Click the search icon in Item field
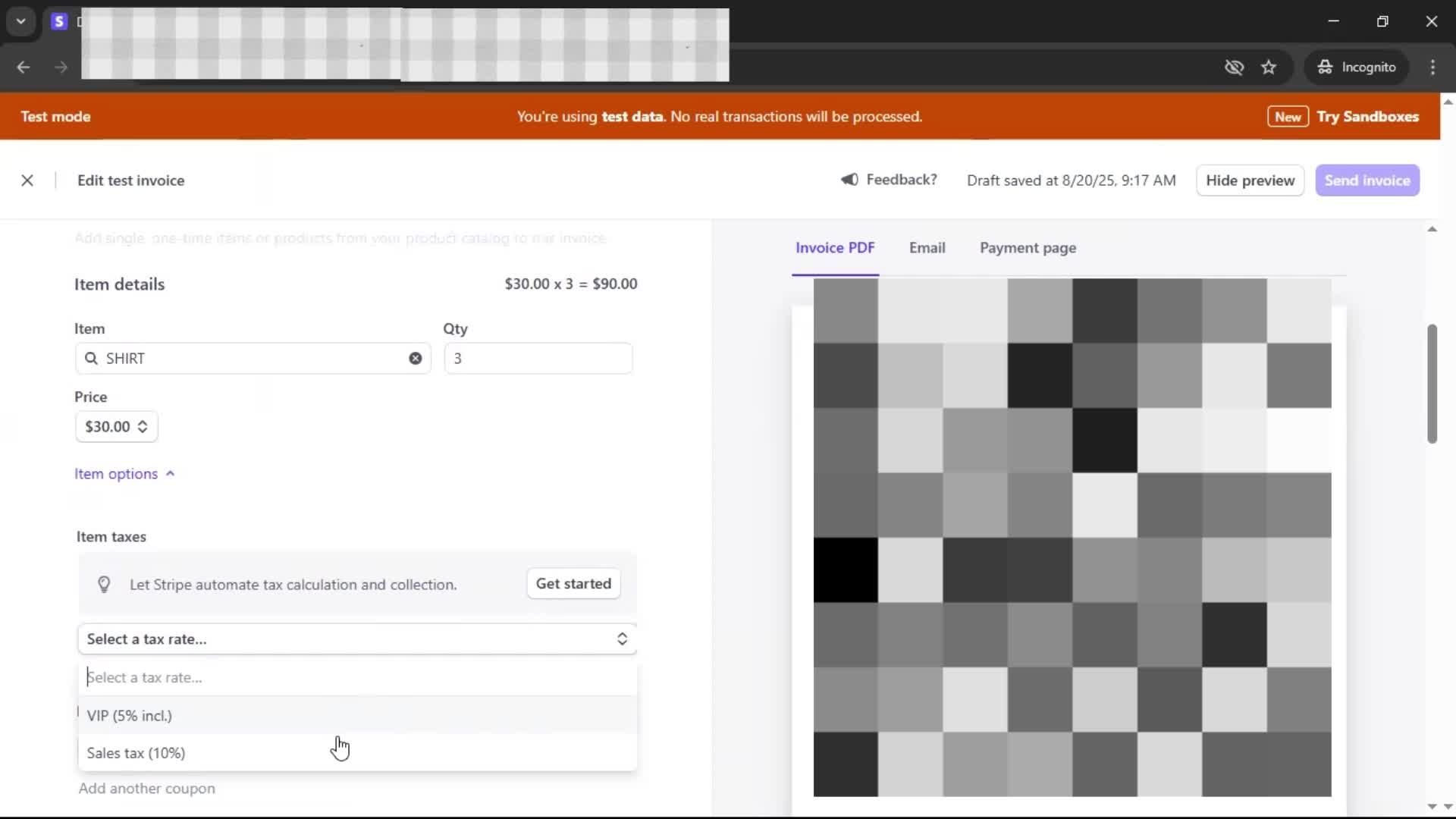This screenshot has width=1456, height=819. click(91, 359)
